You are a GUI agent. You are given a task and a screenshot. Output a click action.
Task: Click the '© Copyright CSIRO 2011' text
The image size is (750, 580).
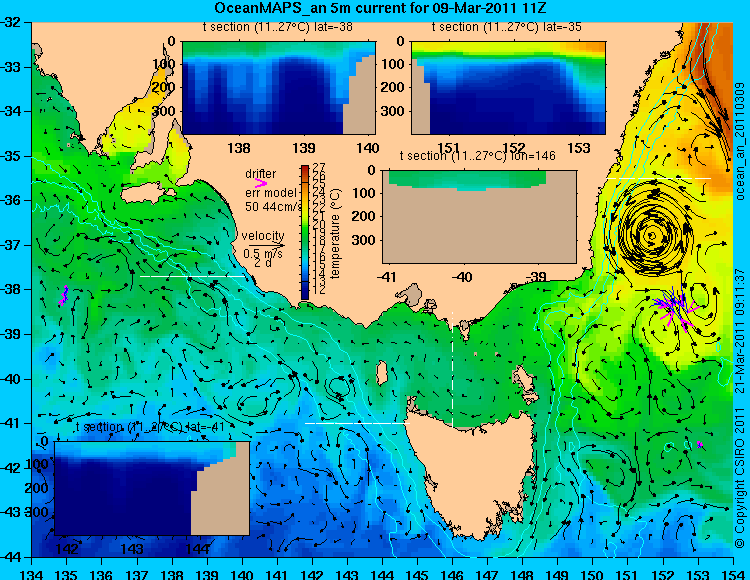tap(740, 477)
